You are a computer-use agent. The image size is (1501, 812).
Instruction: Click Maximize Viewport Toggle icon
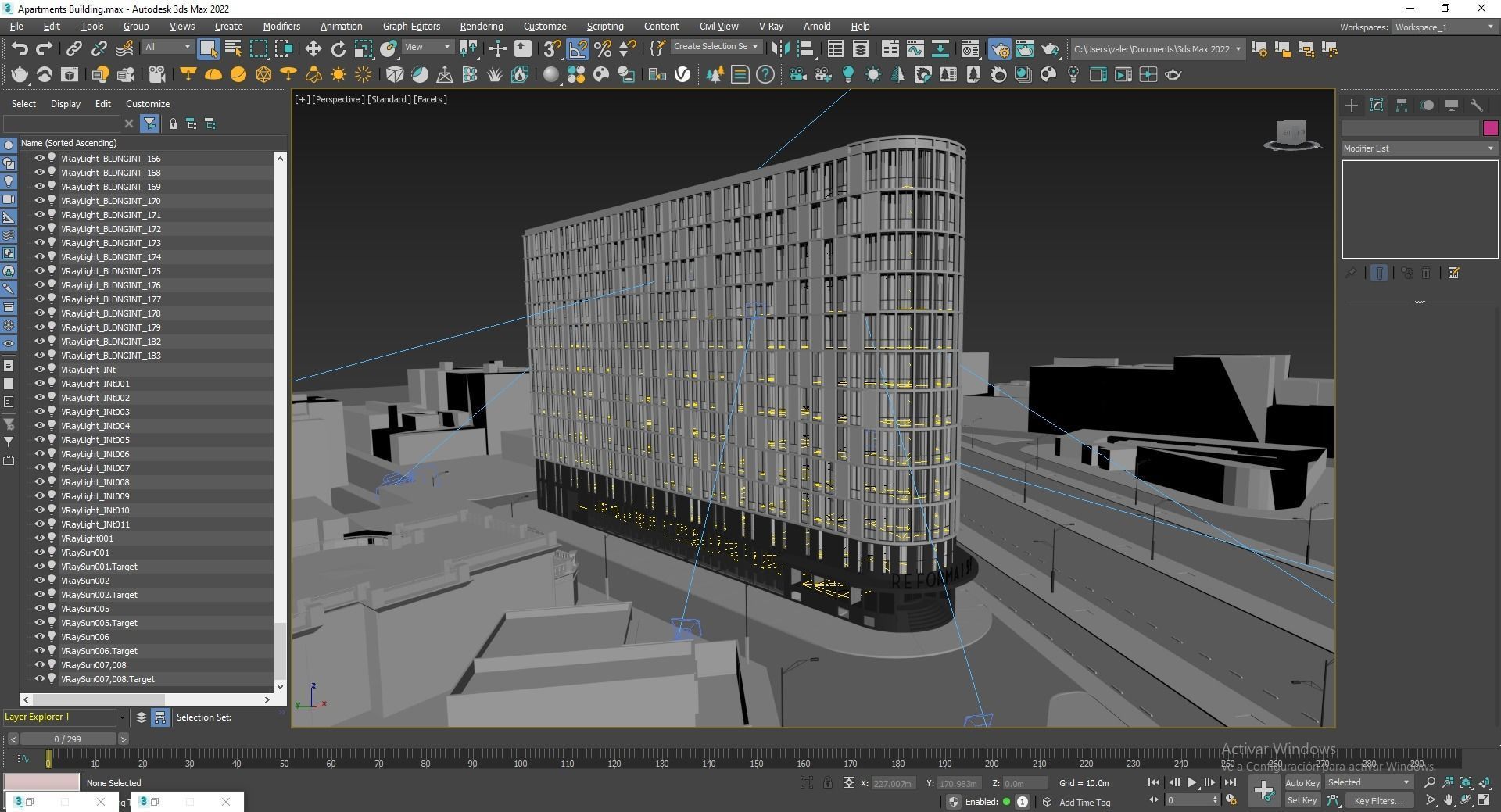pyautogui.click(x=1485, y=800)
